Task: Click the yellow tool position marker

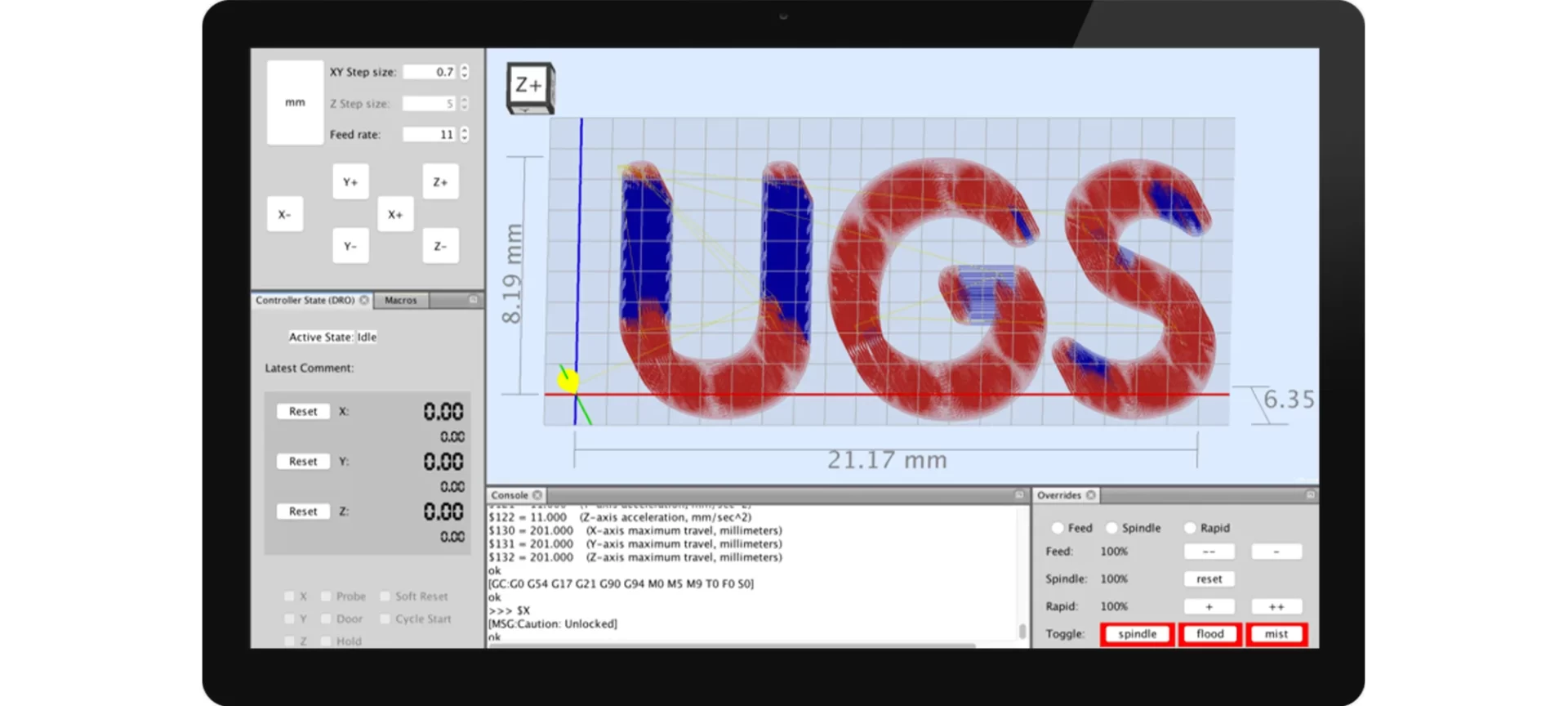Action: (x=568, y=379)
